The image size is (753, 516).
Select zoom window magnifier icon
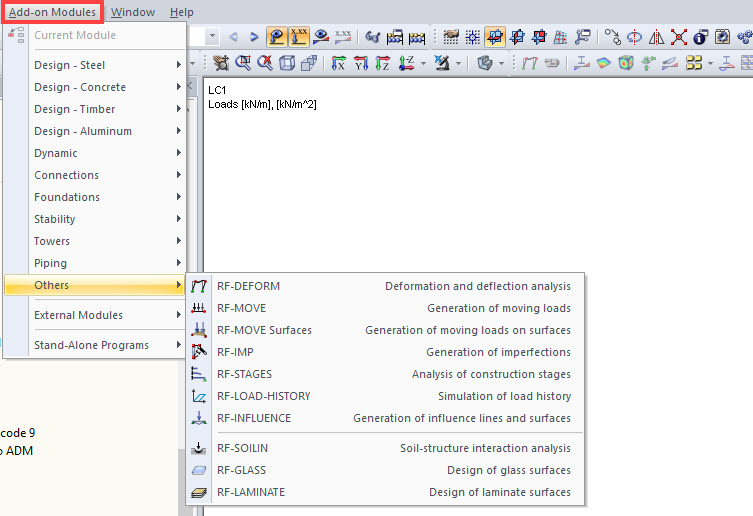243,63
